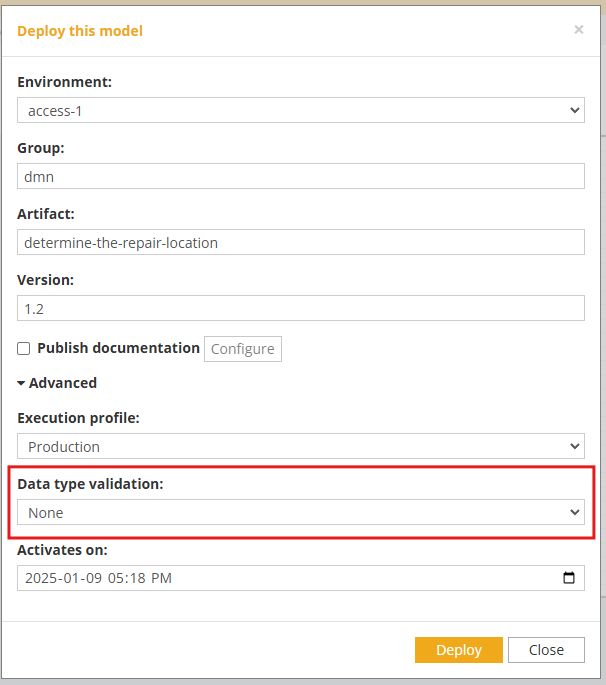Focus the Group field containing dmn
This screenshot has height=685, width=606.
[301, 176]
